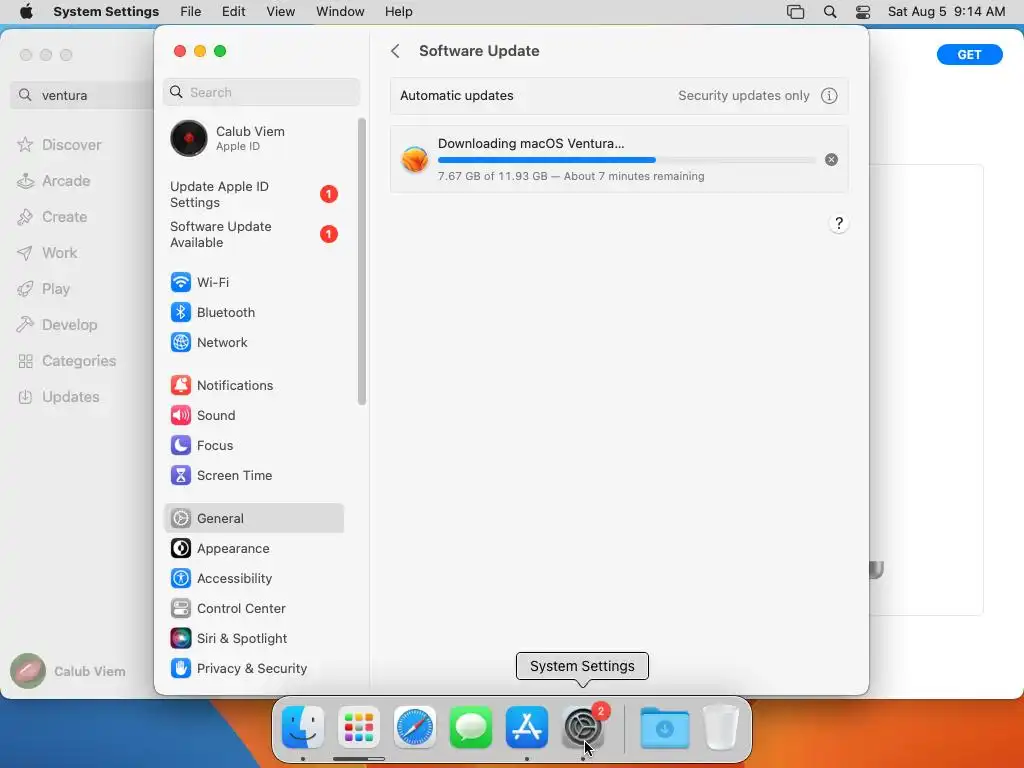Open Screen Time settings

[253, 475]
